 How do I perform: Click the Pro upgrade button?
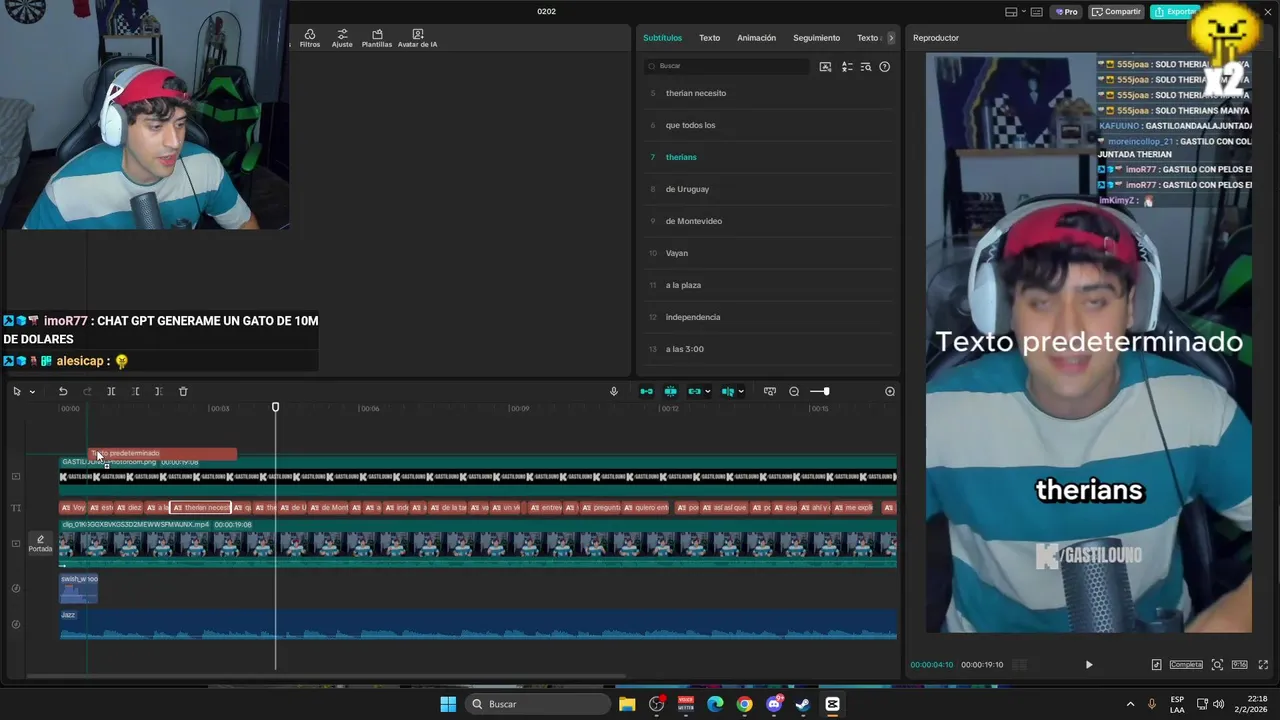coord(1067,12)
